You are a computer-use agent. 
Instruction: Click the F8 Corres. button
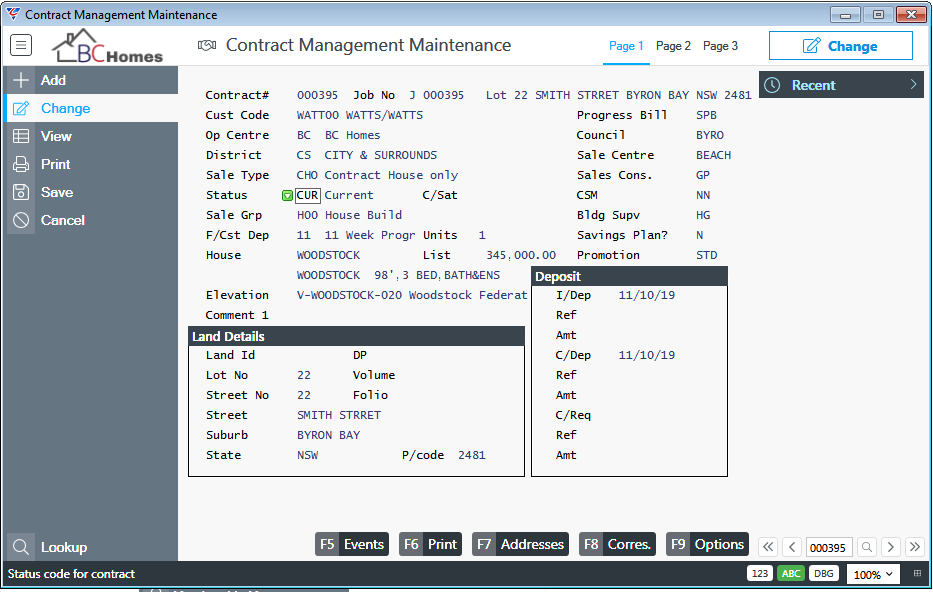click(618, 544)
